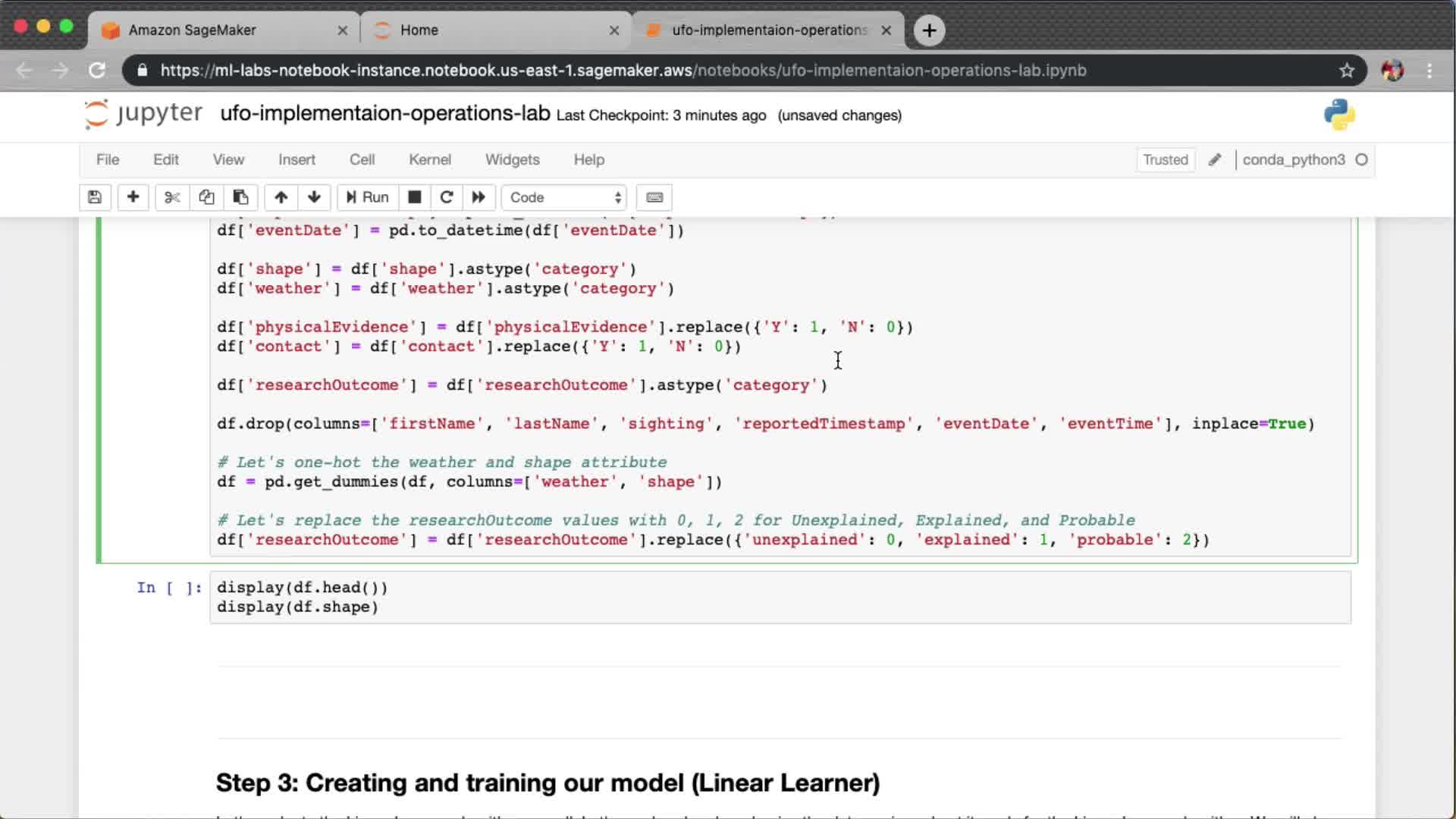This screenshot has width=1456, height=819.
Task: Bookmark this page with the star icon
Action: tap(1346, 71)
